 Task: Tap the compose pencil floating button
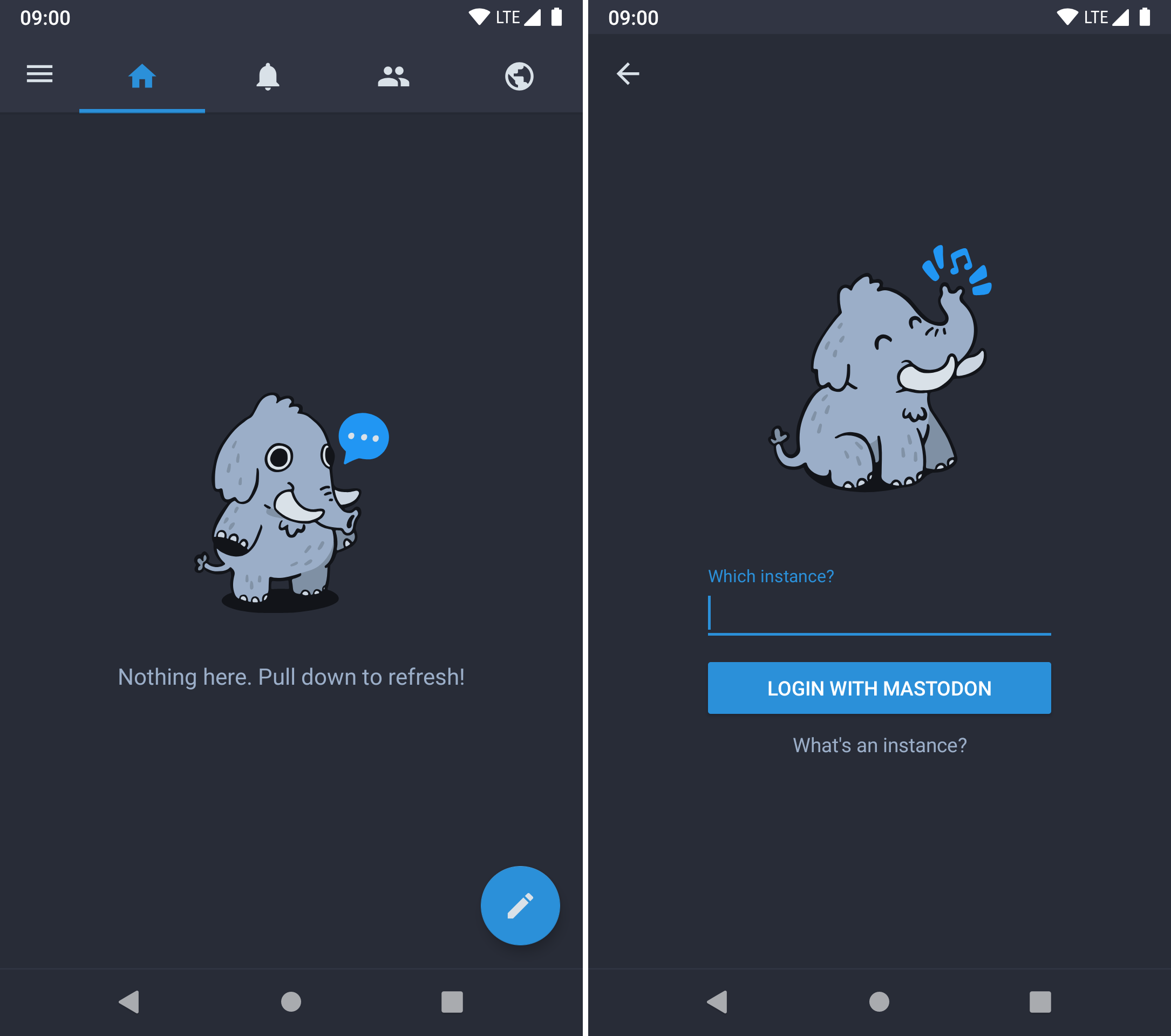tap(520, 905)
